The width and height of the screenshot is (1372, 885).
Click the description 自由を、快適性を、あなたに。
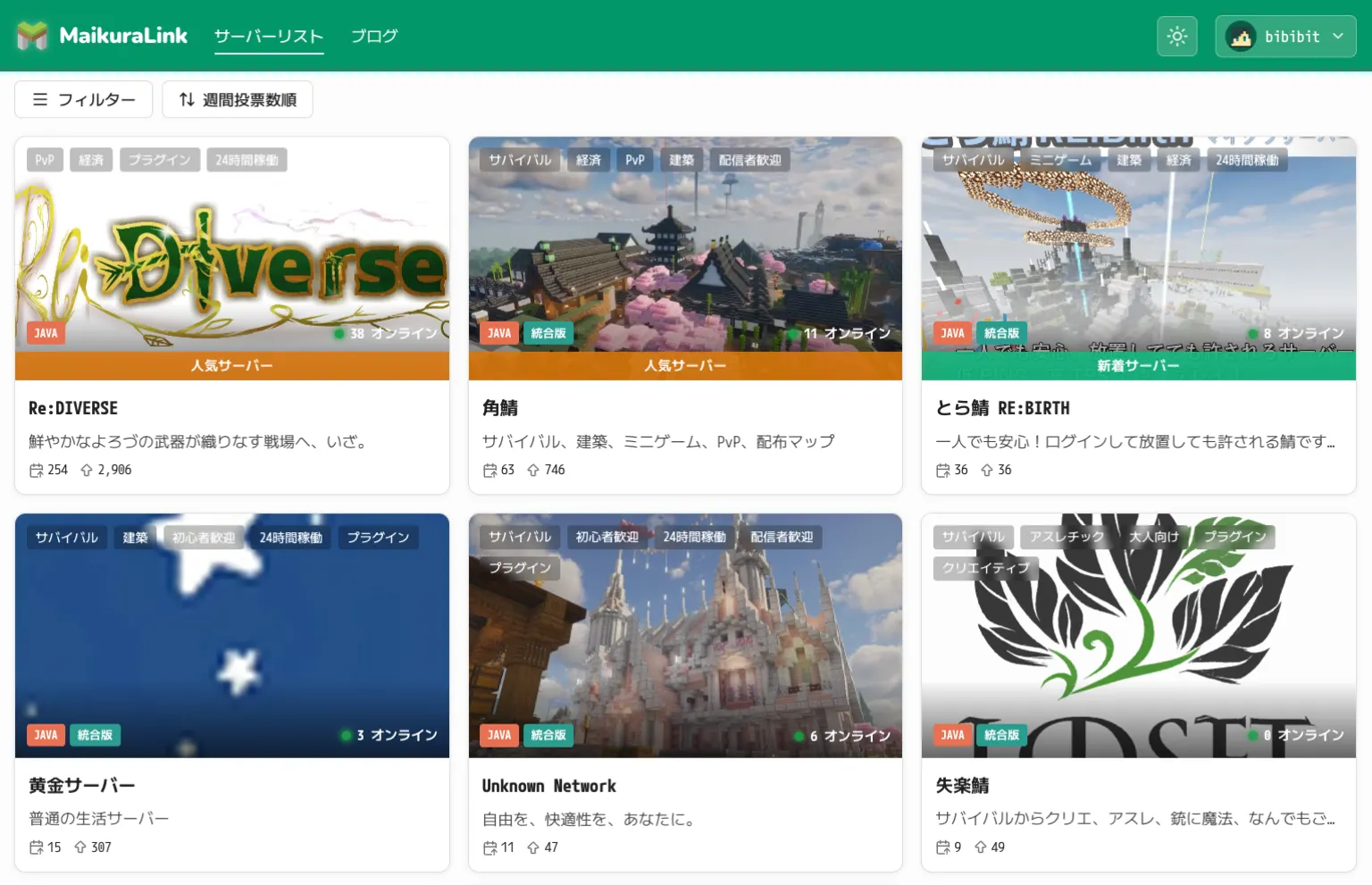(591, 819)
